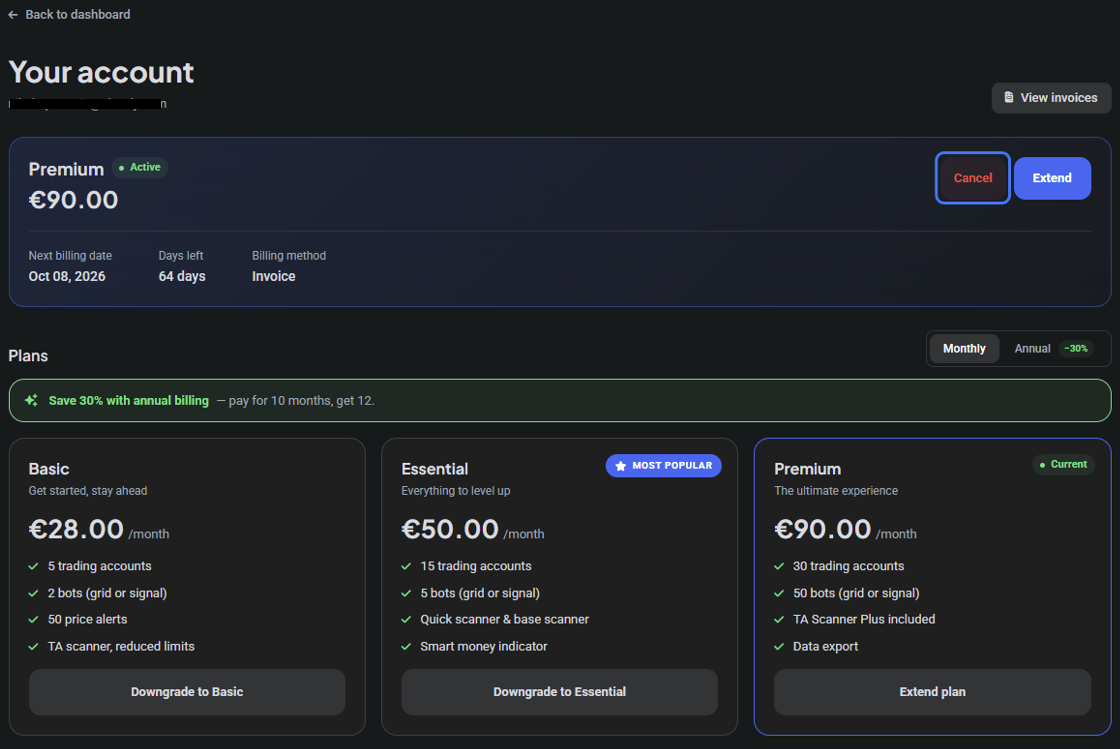
Task: Click the Your account heading
Action: click(x=101, y=72)
